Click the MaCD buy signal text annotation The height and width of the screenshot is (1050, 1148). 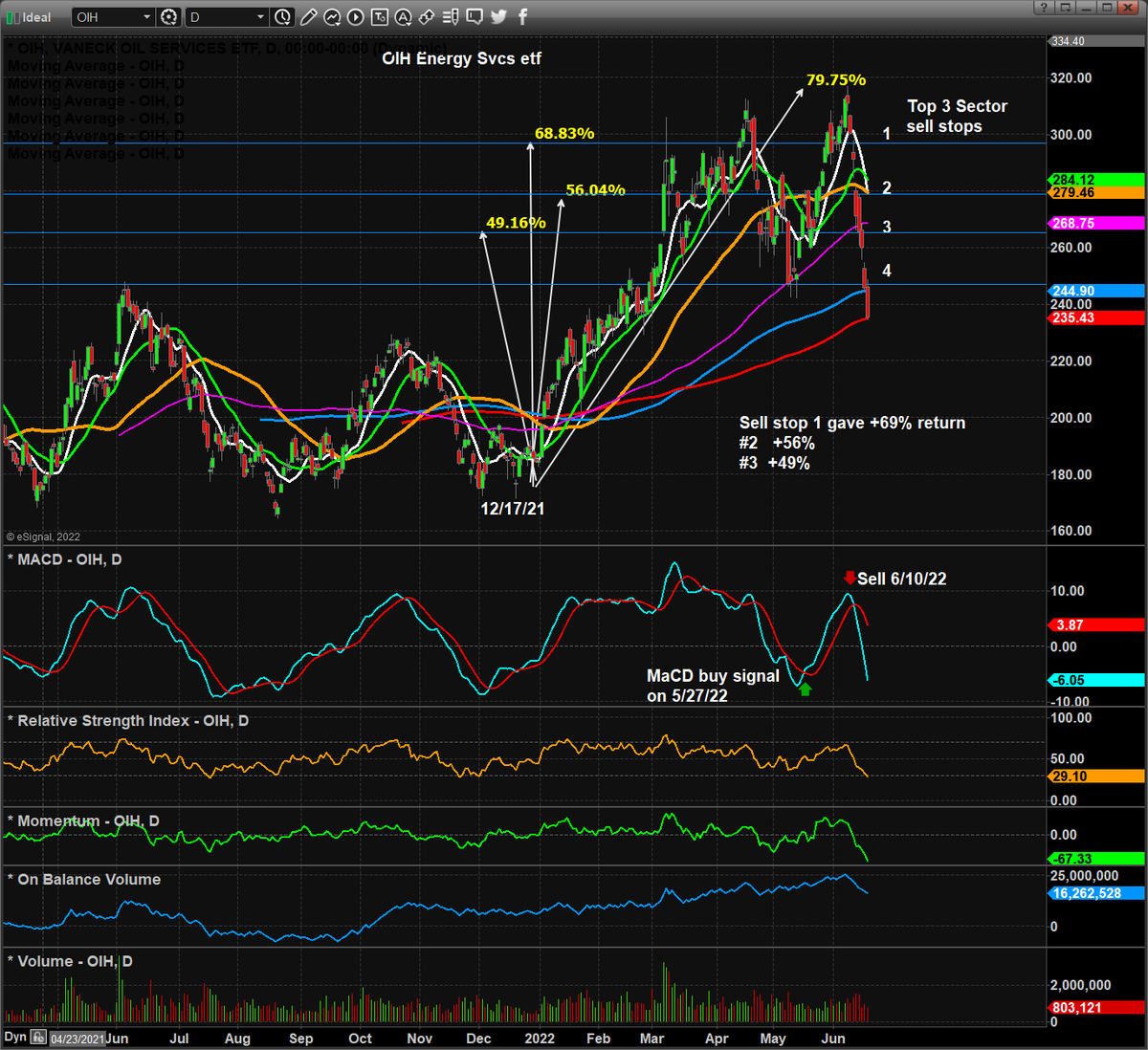click(x=714, y=686)
